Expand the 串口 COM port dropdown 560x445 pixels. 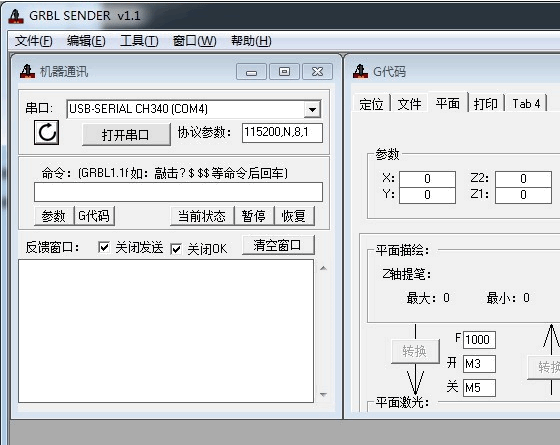312,109
